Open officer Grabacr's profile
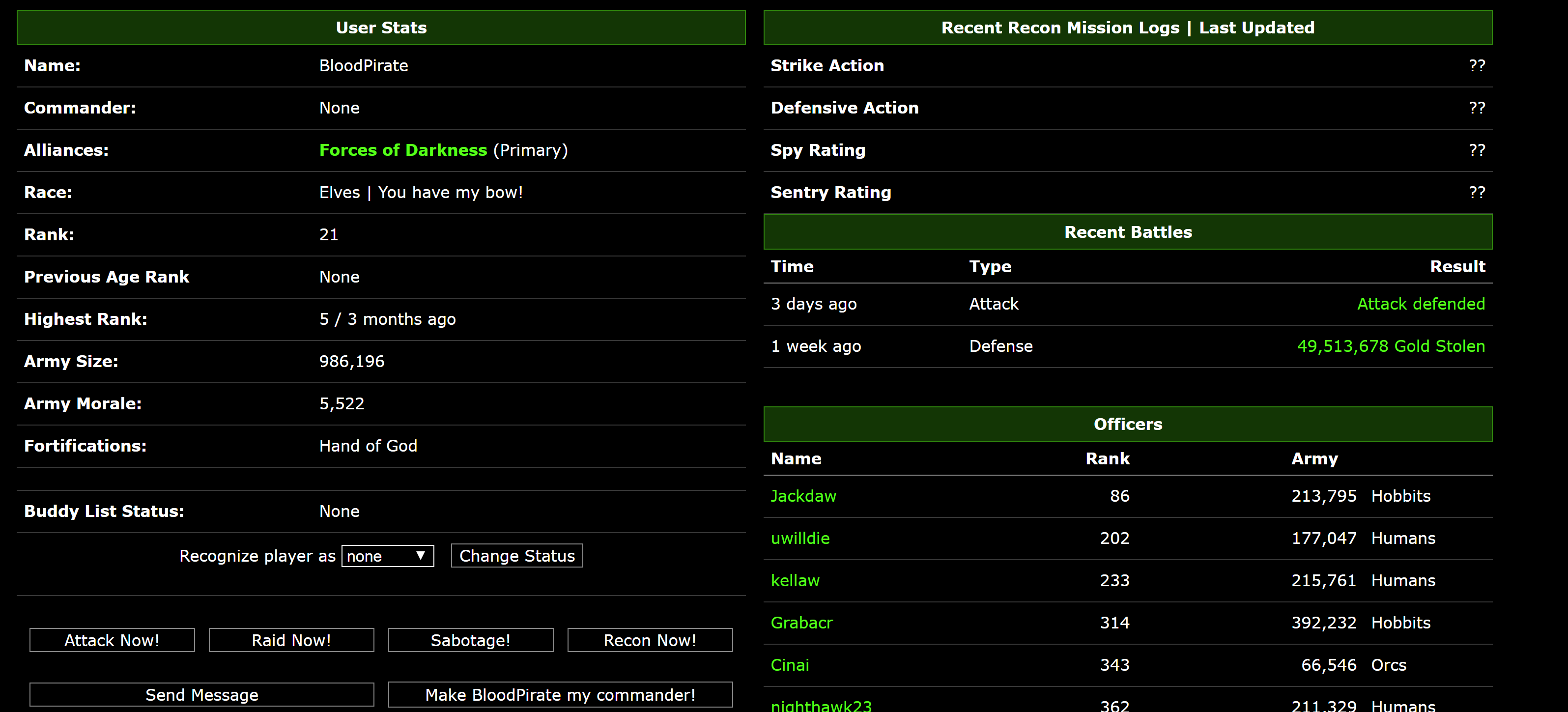The image size is (1568, 712). coord(801,623)
